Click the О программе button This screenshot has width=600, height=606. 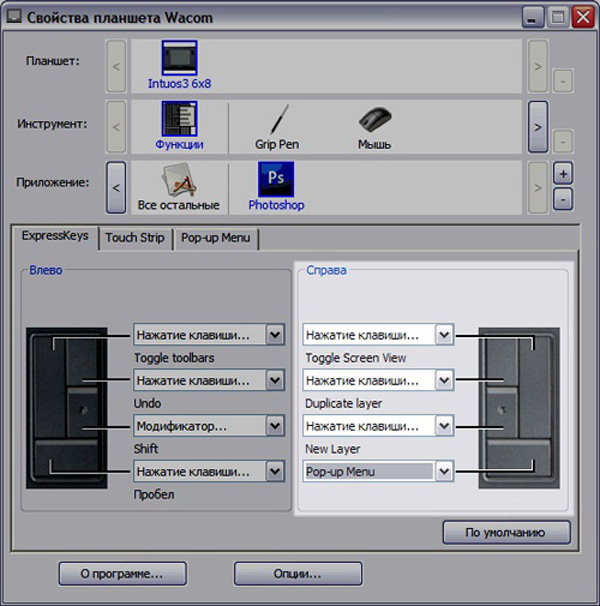tap(123, 574)
